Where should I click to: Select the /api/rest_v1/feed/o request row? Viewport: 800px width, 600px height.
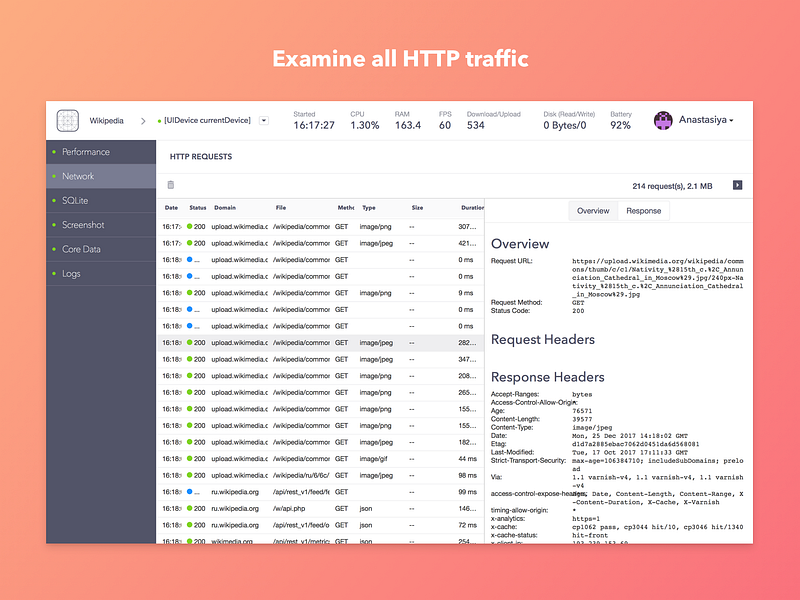click(320, 525)
